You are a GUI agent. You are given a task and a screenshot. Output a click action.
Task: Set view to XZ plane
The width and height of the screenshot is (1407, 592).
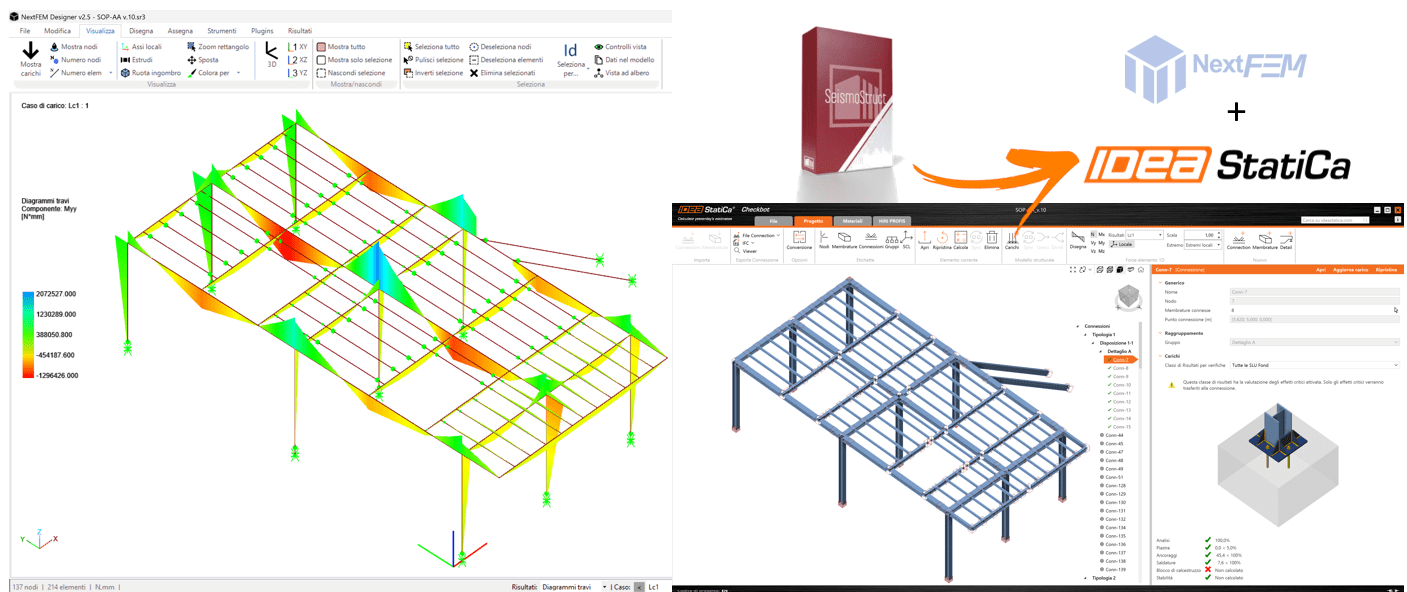pos(298,59)
